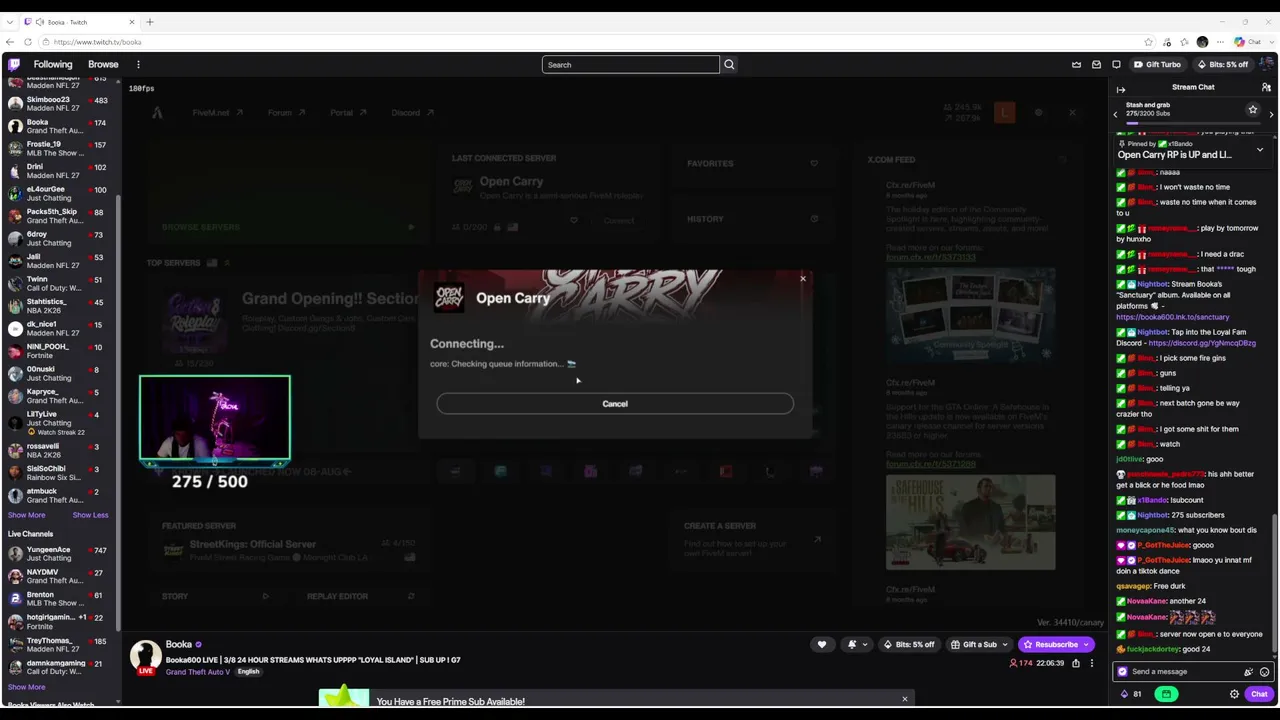
Task: Open the Whispers speech-bubble icon
Action: pos(1116,65)
